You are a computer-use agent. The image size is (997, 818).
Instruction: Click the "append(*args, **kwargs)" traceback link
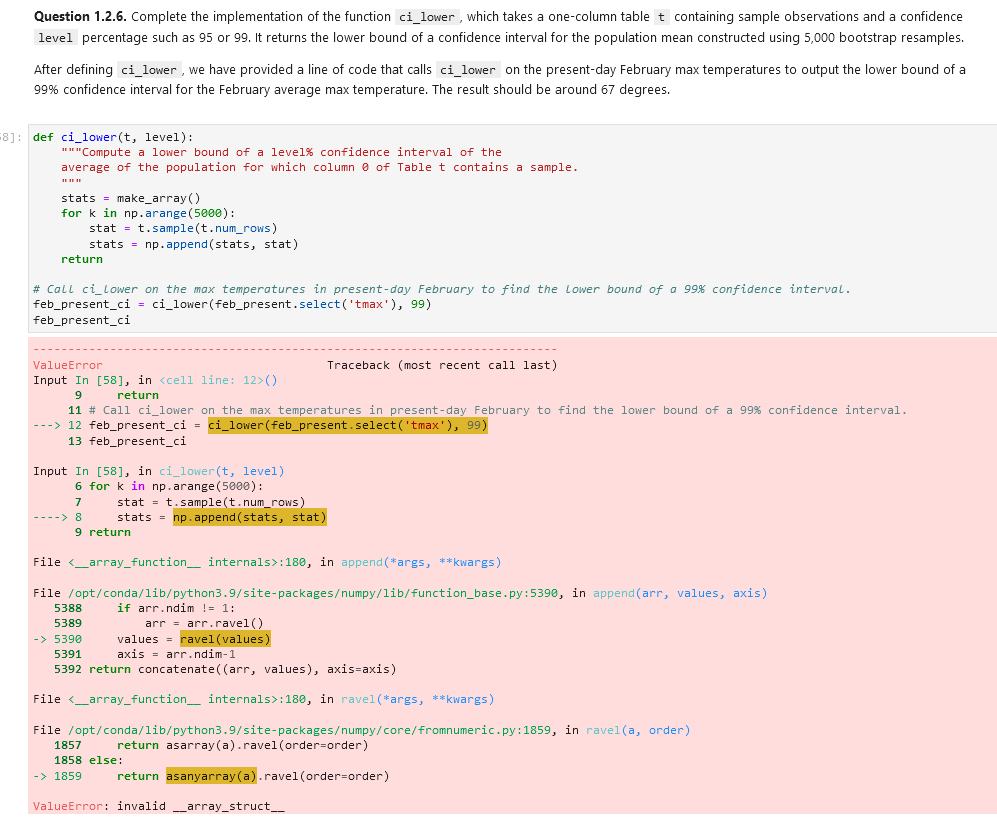point(420,563)
